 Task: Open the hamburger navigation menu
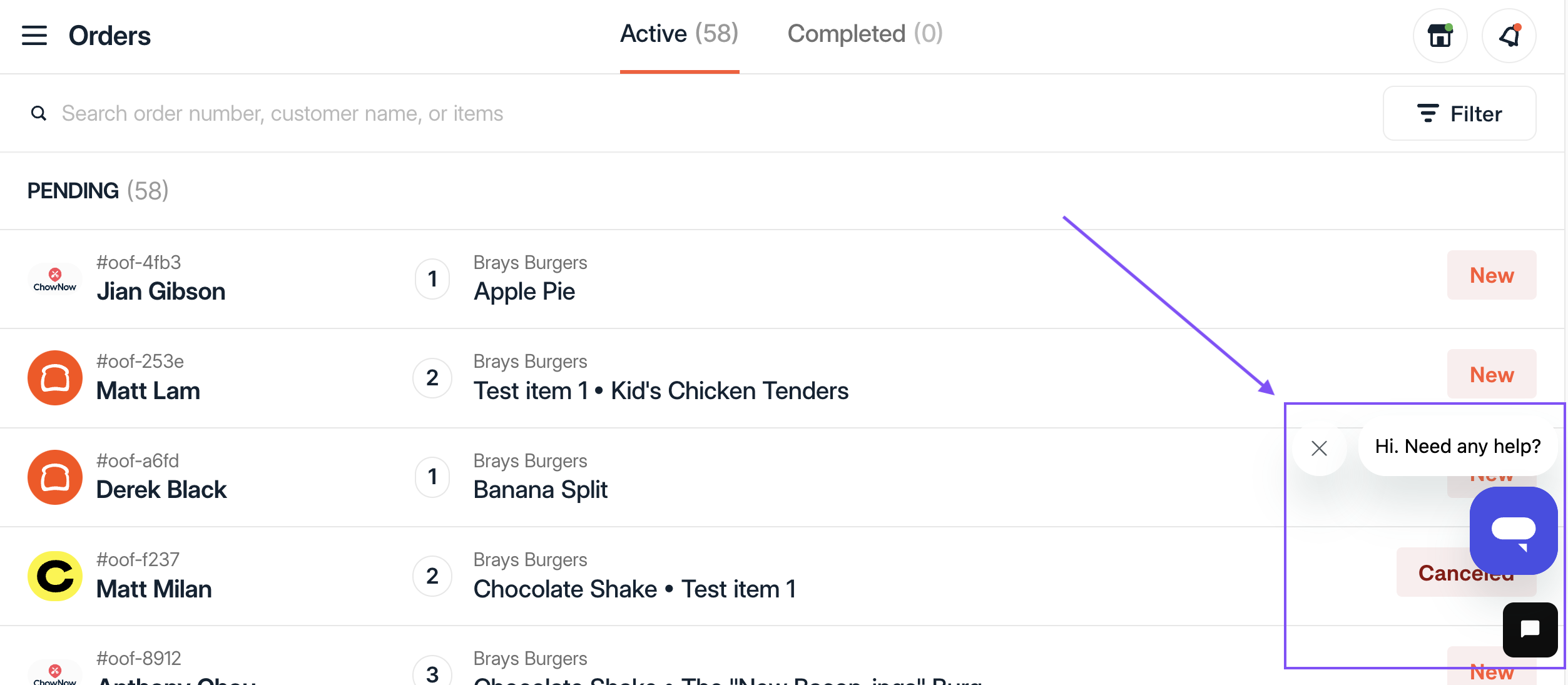coord(34,36)
